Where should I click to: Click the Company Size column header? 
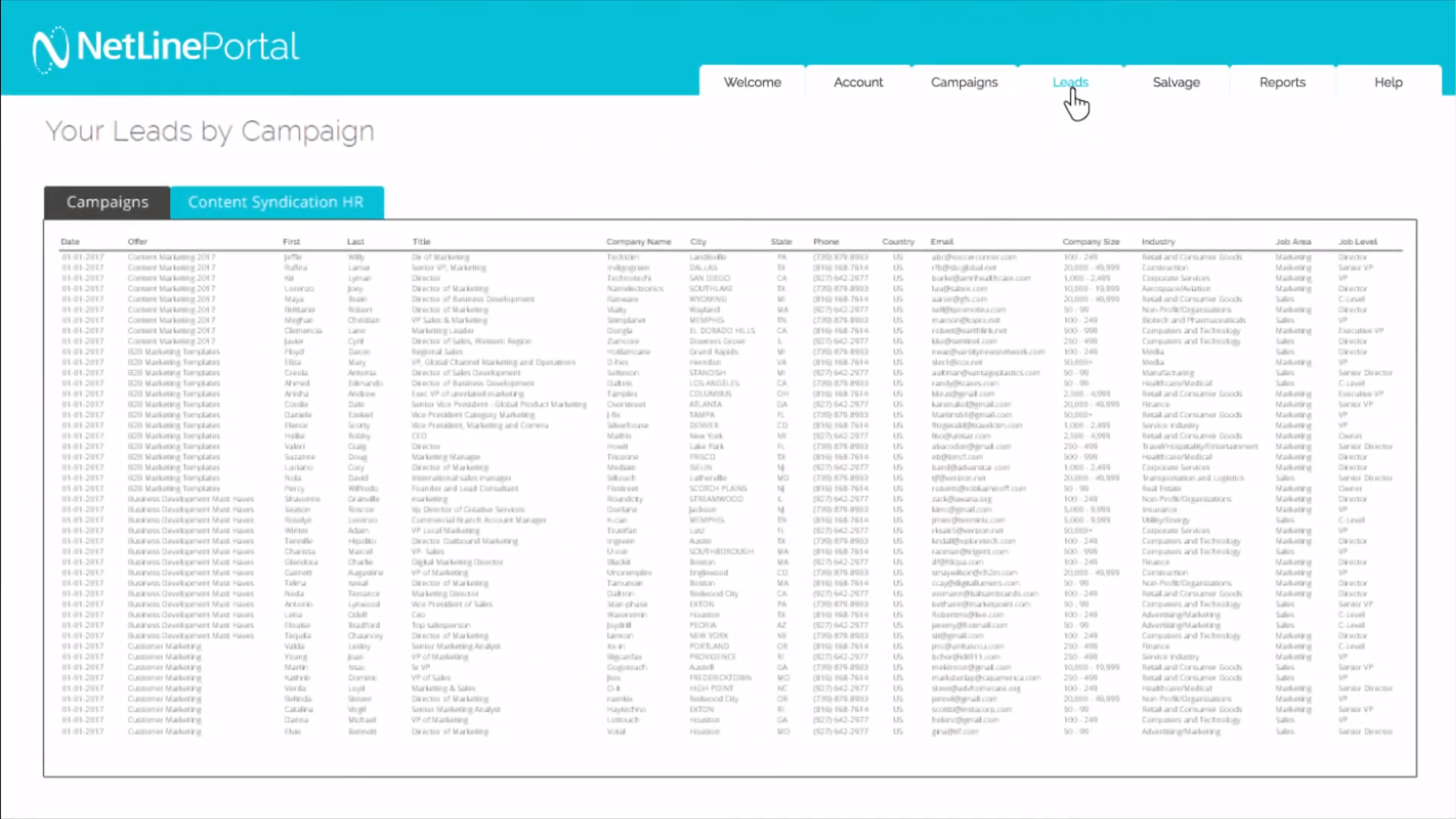(x=1091, y=241)
